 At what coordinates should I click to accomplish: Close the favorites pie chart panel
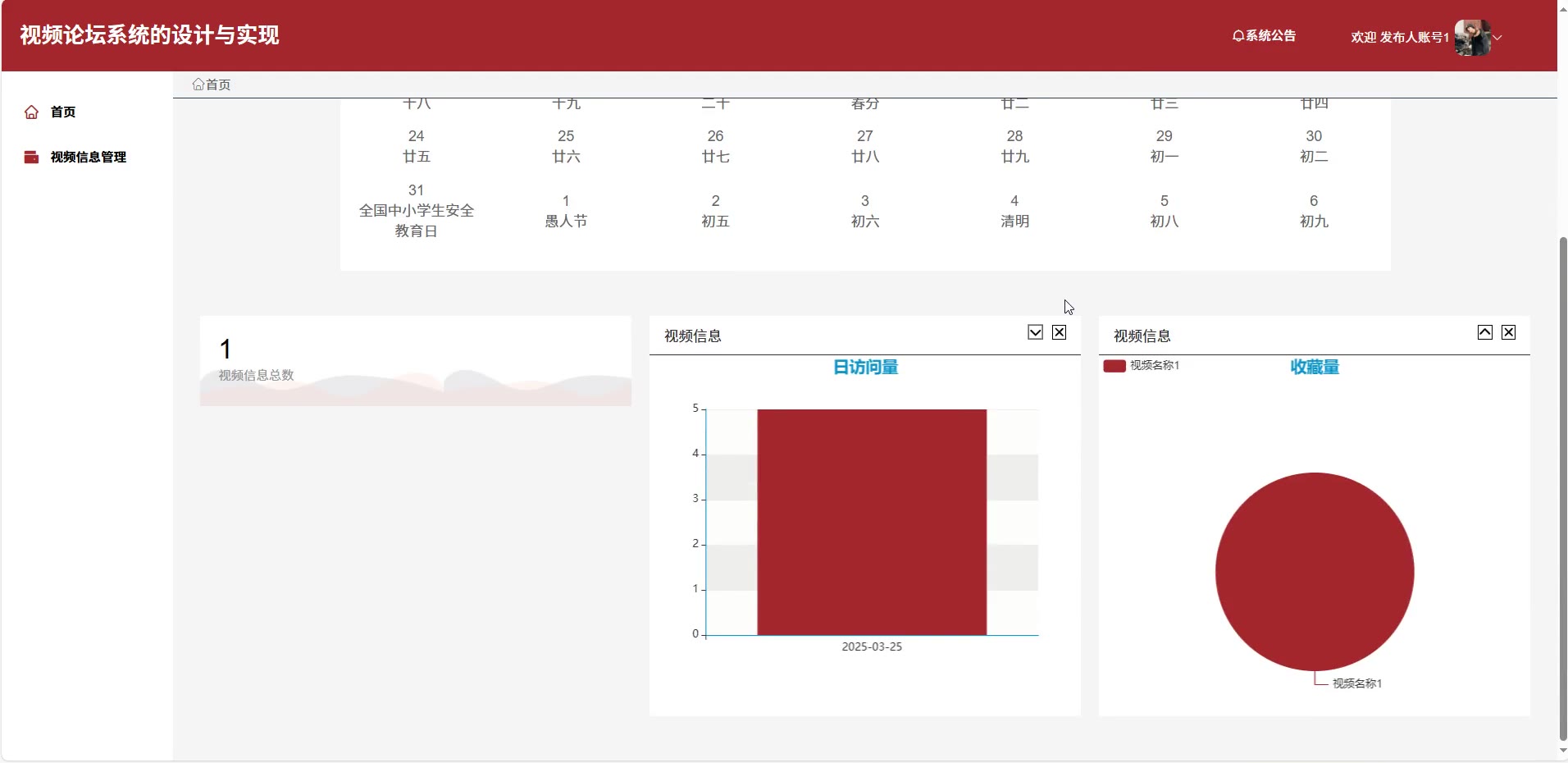click(1508, 332)
